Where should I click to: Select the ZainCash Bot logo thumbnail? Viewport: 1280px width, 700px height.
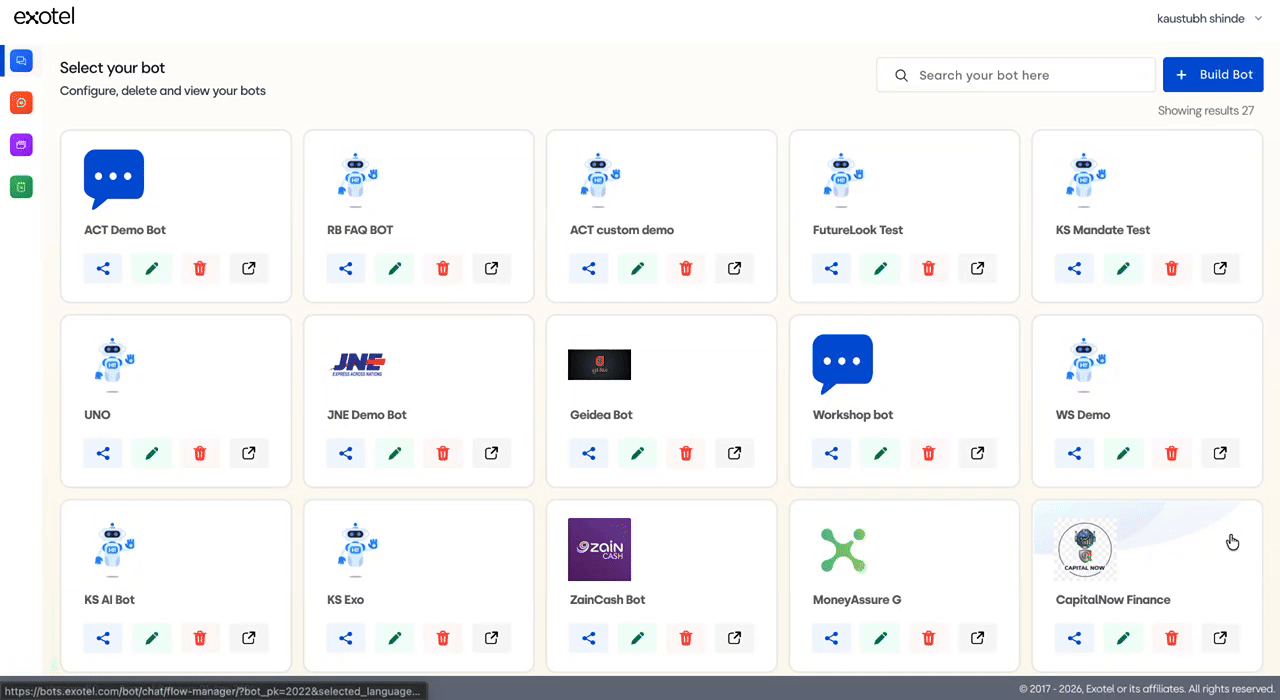[x=599, y=549]
